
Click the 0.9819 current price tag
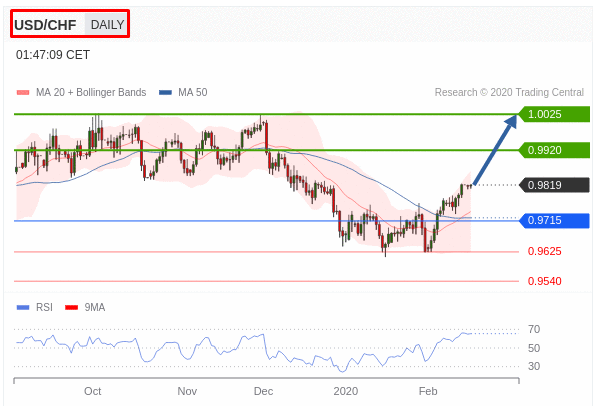[x=554, y=185]
